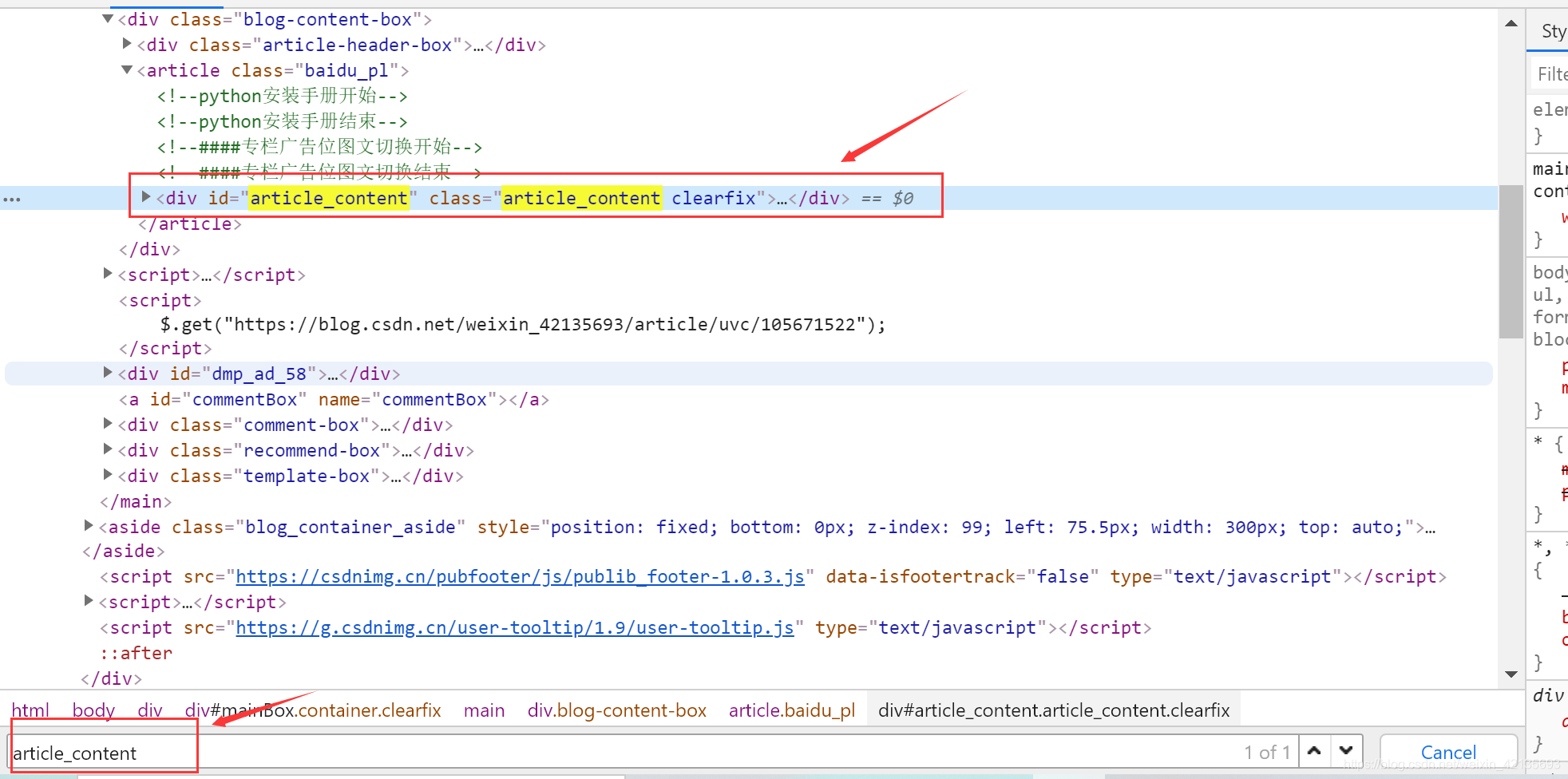Select main in the breadcrumb bar
Screen dimensions: 1568x779
[484, 710]
